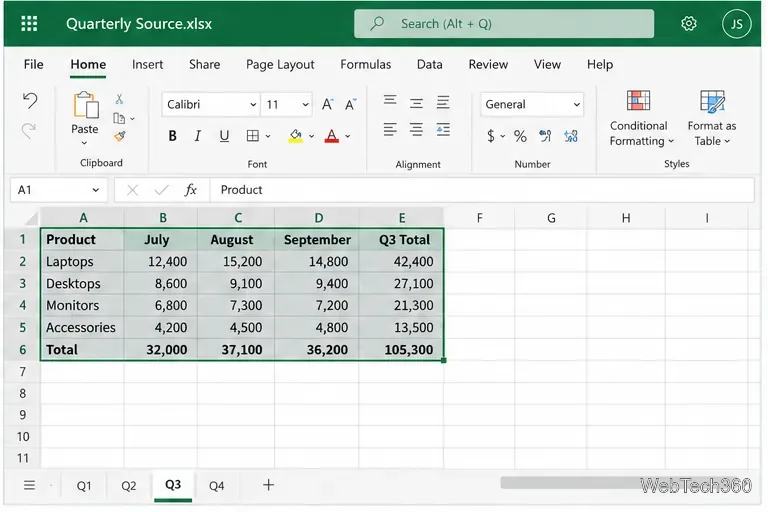Align text left icon
This screenshot has height=512, width=768.
tap(390, 130)
